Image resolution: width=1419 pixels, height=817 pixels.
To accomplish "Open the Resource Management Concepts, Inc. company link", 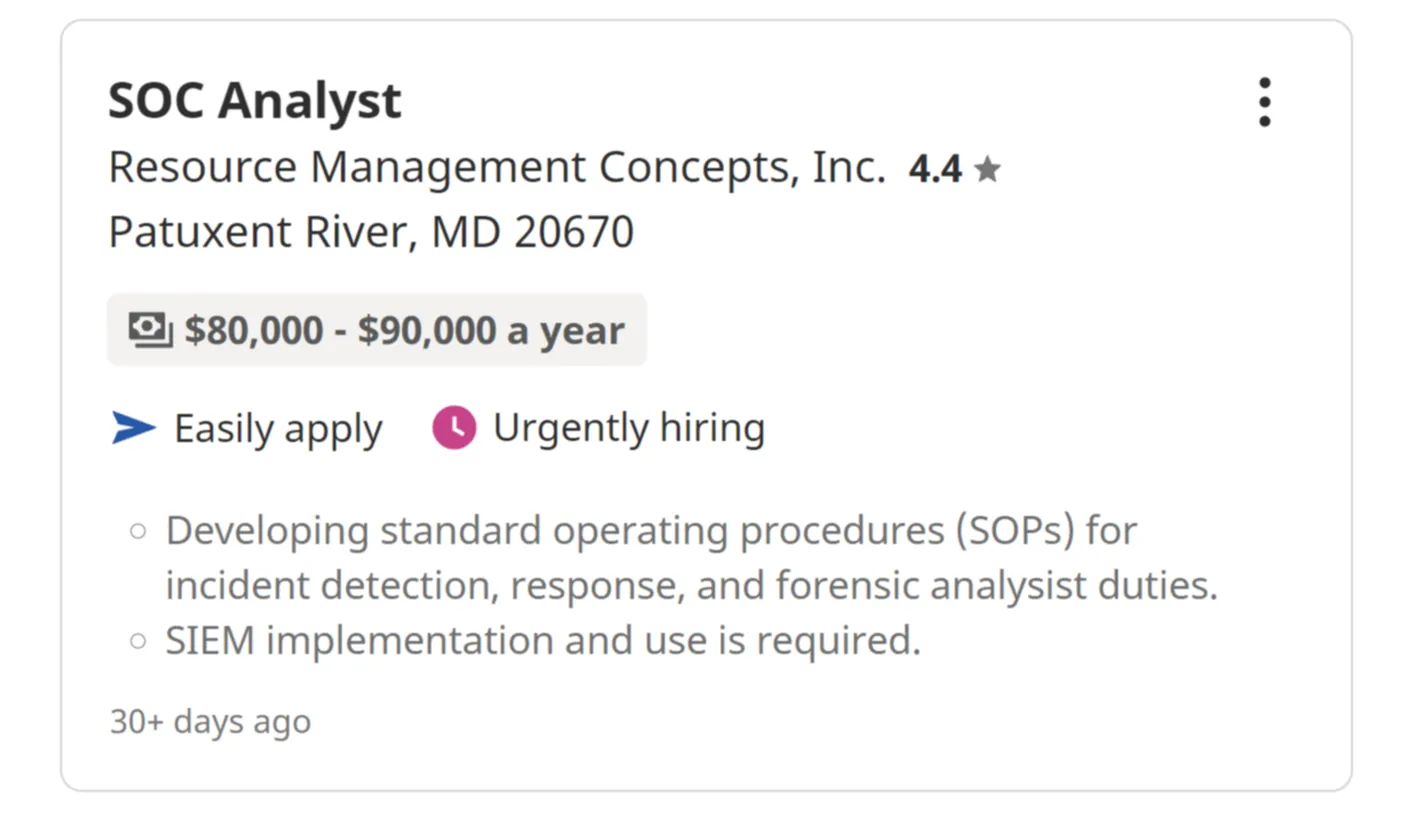I will tap(497, 168).
